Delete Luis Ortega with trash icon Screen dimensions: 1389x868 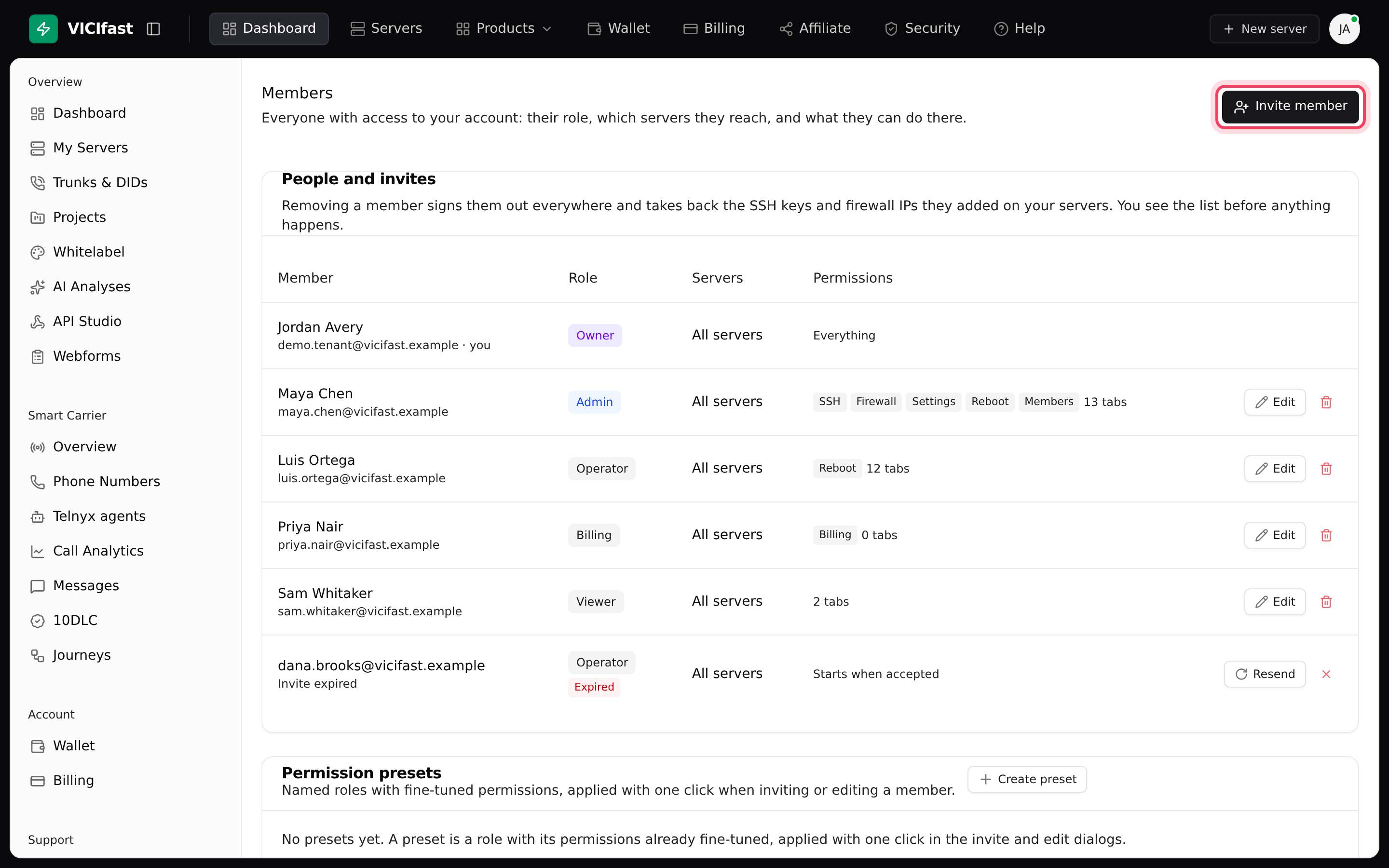point(1326,468)
